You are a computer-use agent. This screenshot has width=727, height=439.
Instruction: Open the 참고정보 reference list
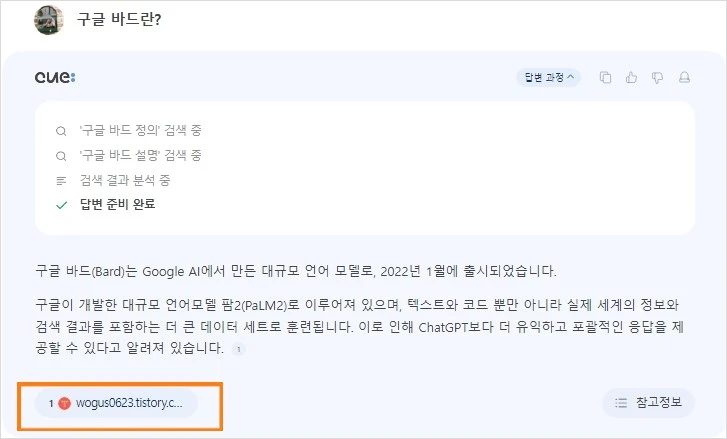pyautogui.click(x=648, y=402)
